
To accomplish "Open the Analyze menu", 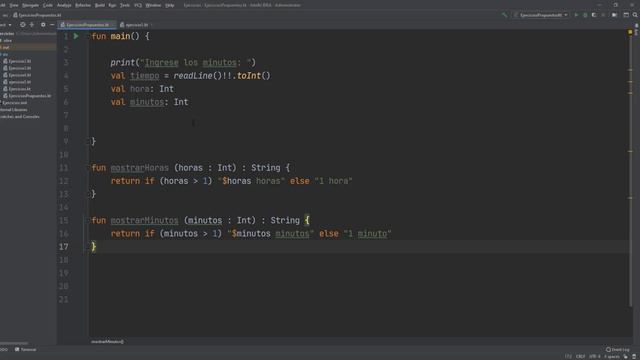I will pos(64,5).
